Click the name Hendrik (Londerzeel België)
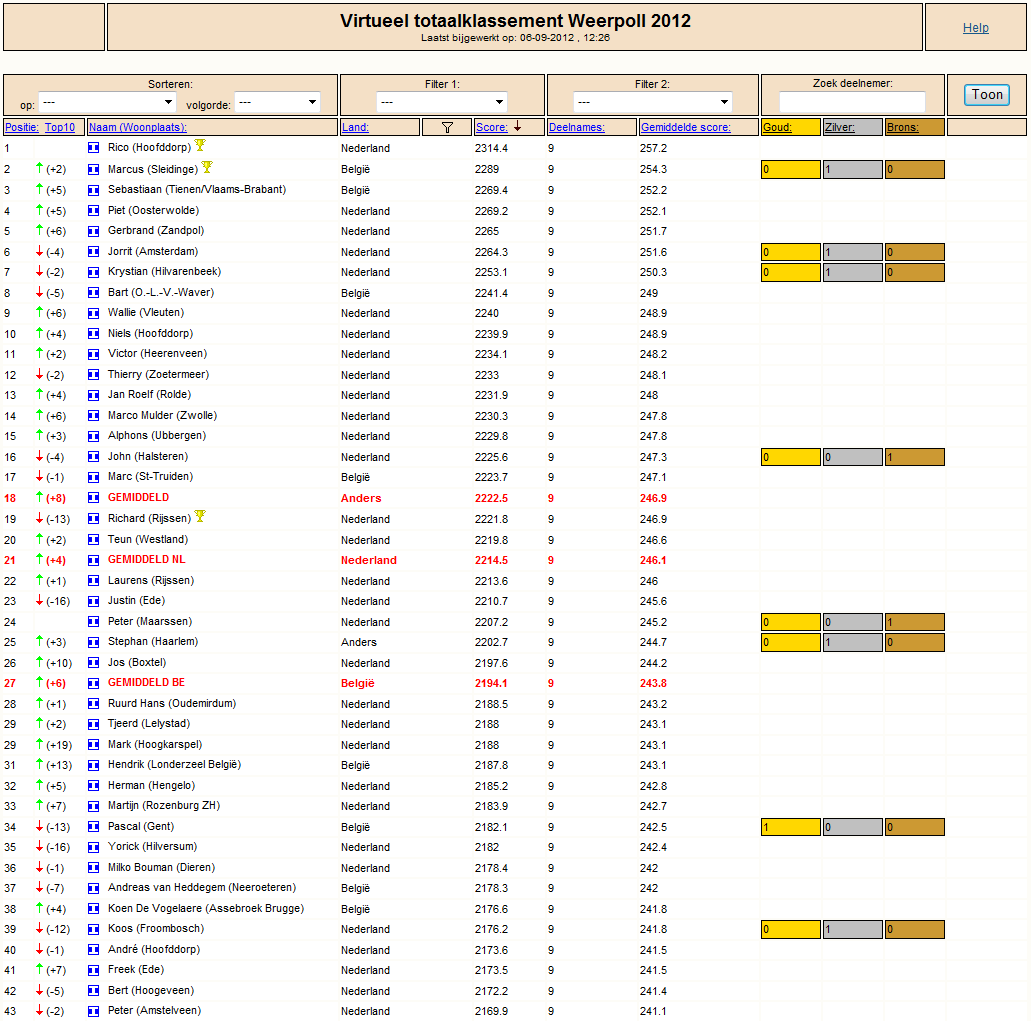The height and width of the screenshot is (1021, 1031). pyautogui.click(x=174, y=765)
